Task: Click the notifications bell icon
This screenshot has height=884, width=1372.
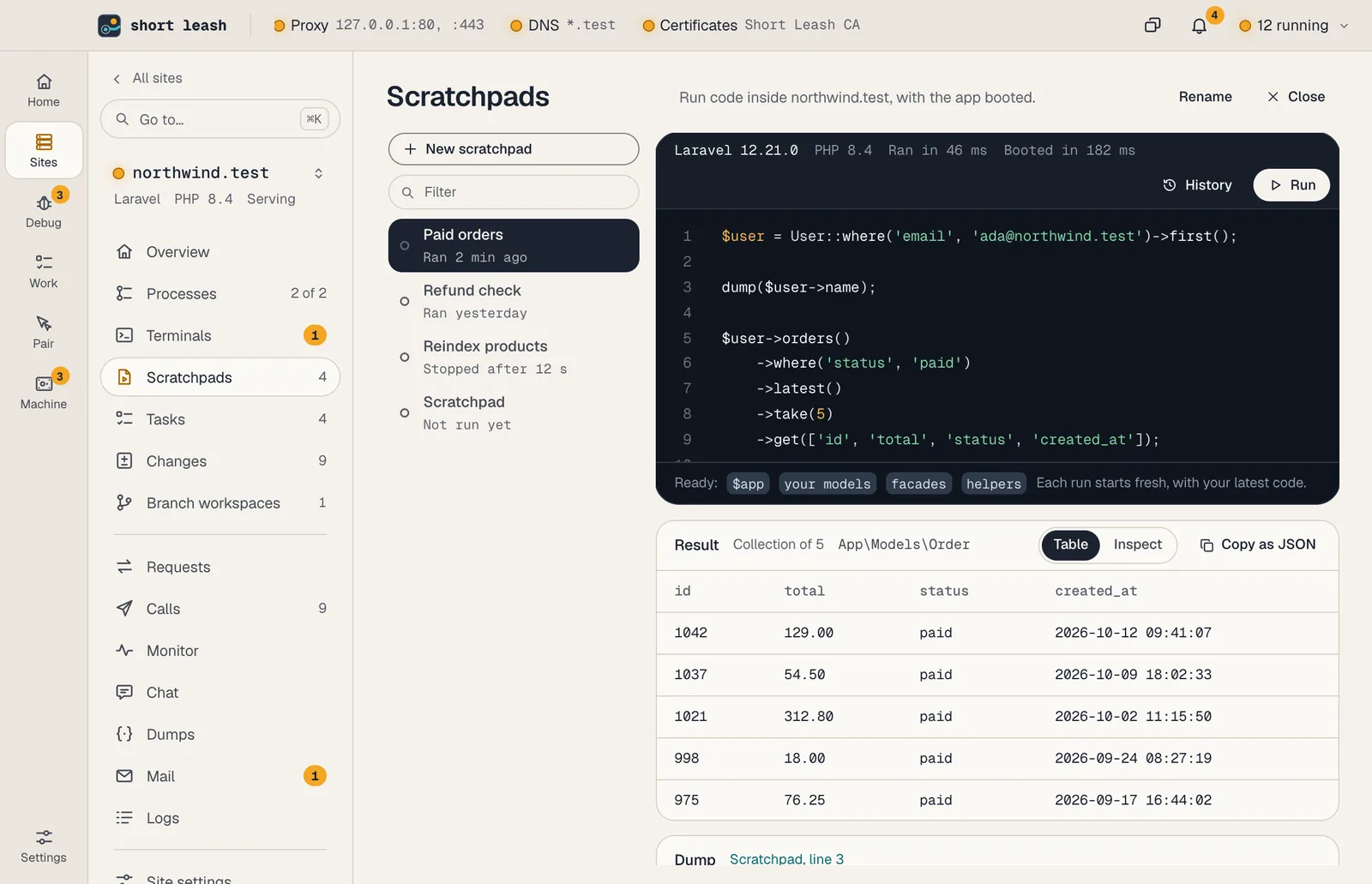Action: pos(1199,26)
